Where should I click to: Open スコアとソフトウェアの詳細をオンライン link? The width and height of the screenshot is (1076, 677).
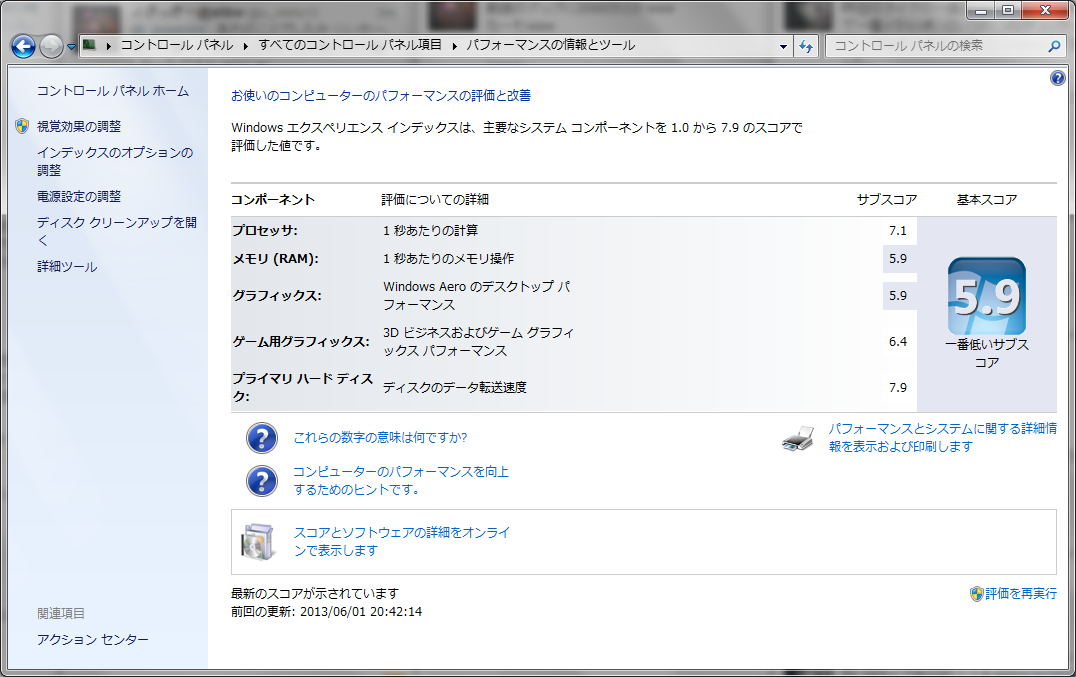(402, 542)
